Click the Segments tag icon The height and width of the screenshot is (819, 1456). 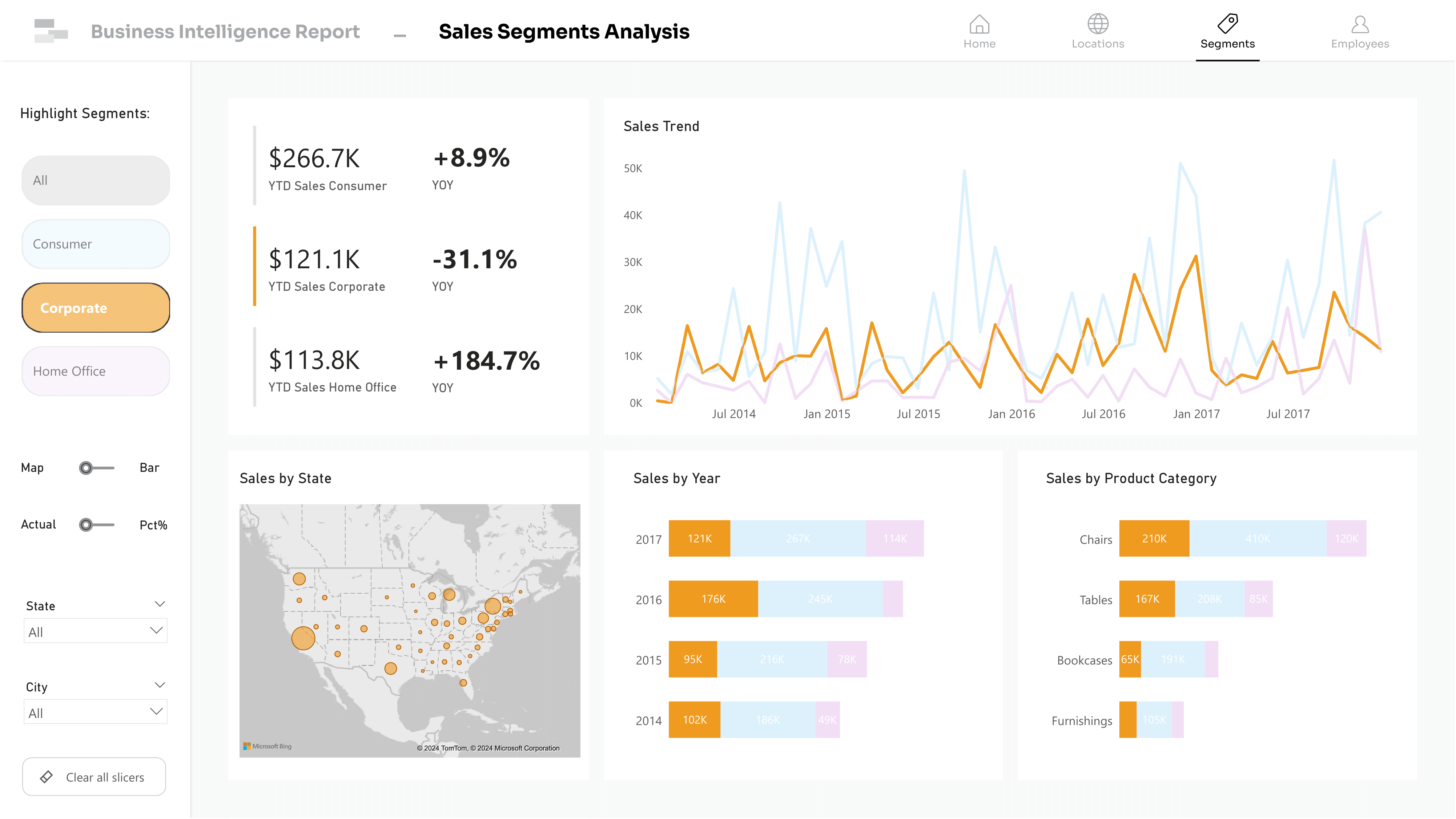(1227, 24)
